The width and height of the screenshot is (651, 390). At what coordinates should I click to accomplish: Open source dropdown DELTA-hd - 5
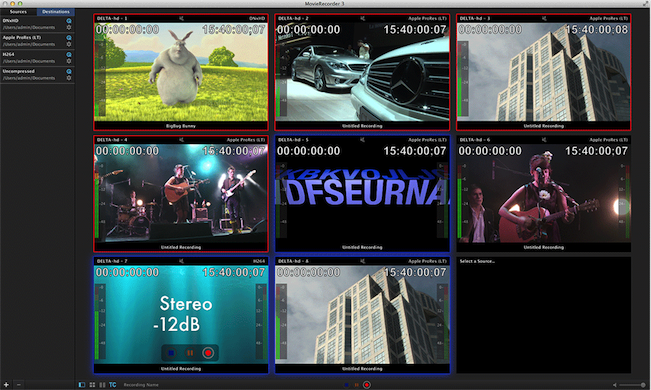coord(293,140)
